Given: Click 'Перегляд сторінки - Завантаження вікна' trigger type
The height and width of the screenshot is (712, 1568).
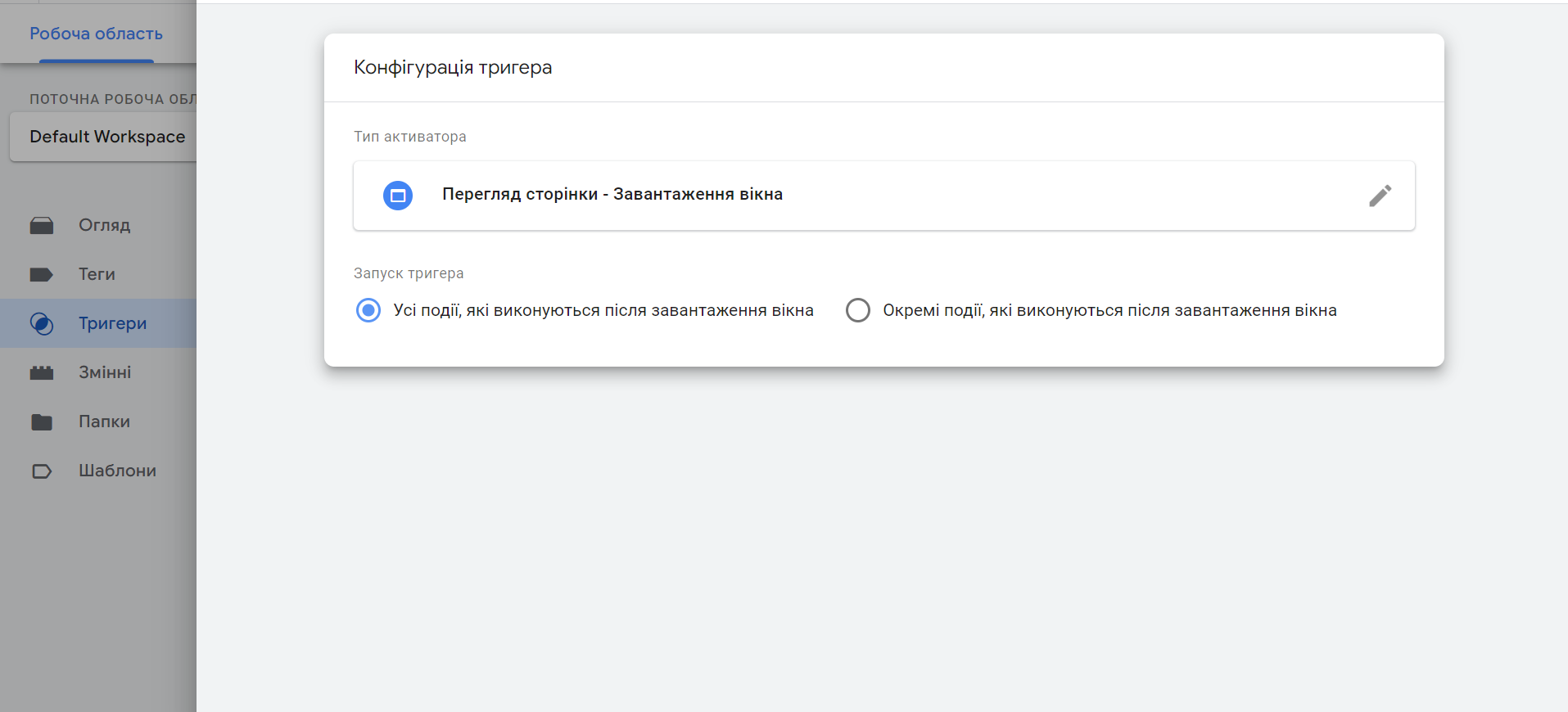Looking at the screenshot, I should (884, 196).
